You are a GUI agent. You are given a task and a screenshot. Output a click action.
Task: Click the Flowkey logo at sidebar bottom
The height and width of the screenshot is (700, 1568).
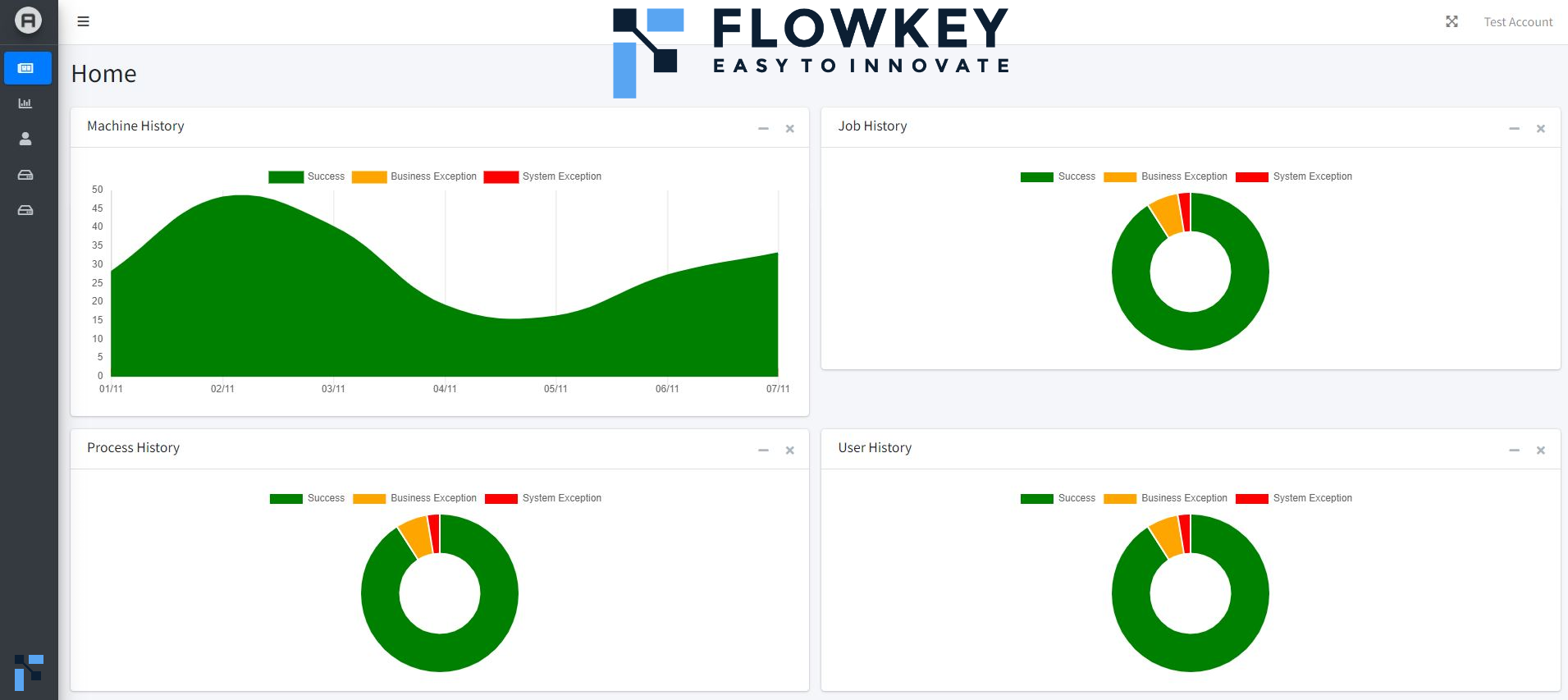pos(29,672)
